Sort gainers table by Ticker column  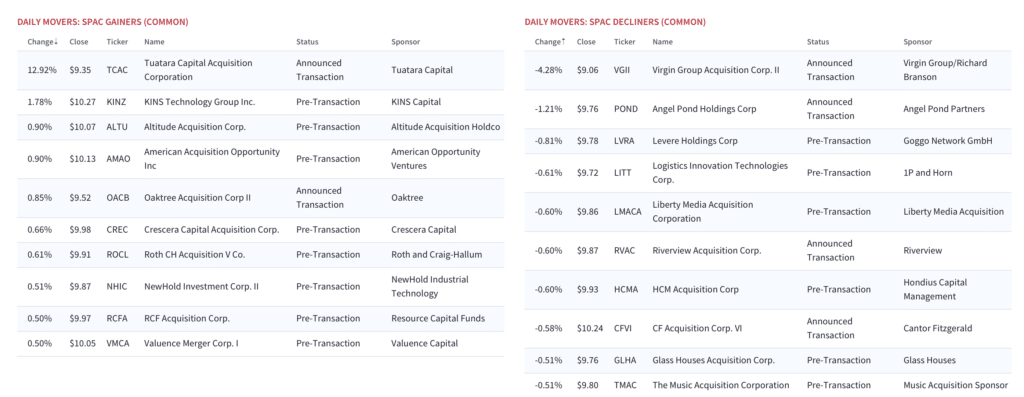tap(118, 42)
